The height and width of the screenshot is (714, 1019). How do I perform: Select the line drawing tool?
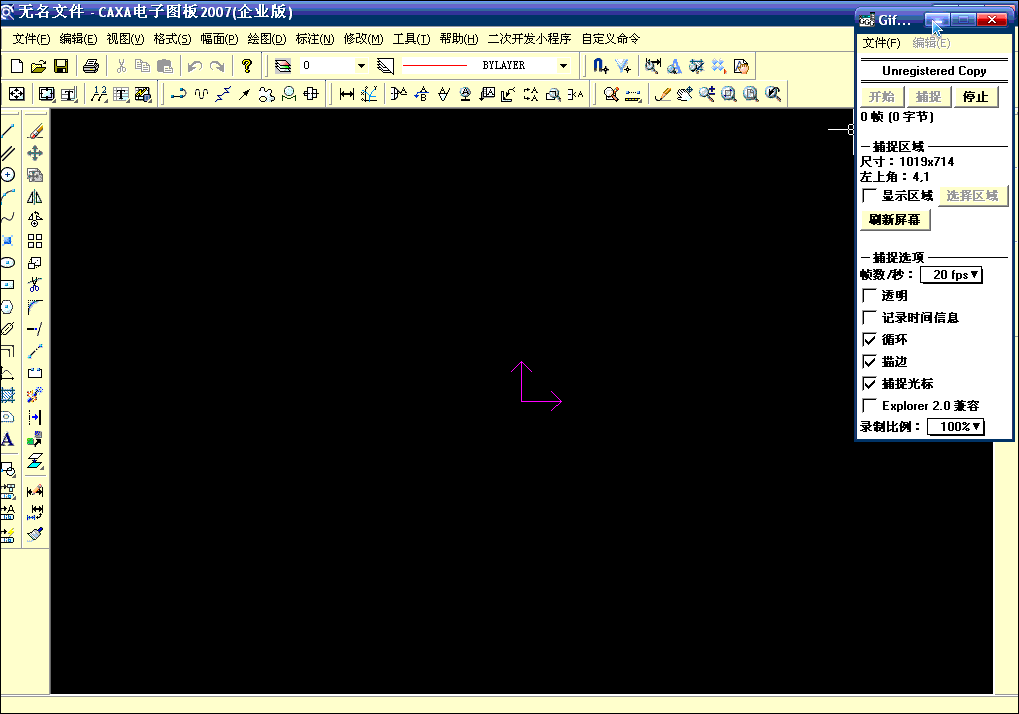8,131
